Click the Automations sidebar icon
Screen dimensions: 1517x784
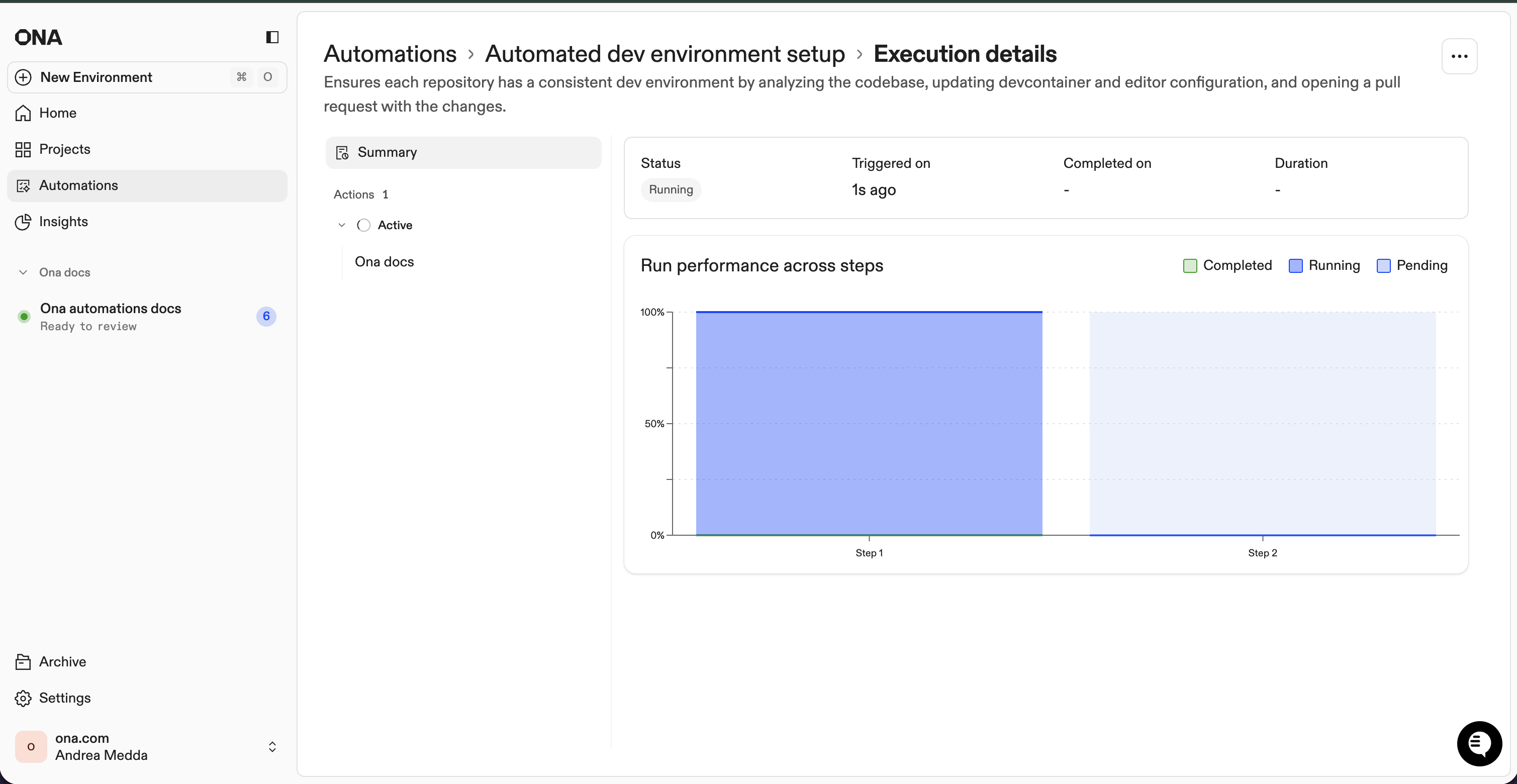[x=23, y=185]
